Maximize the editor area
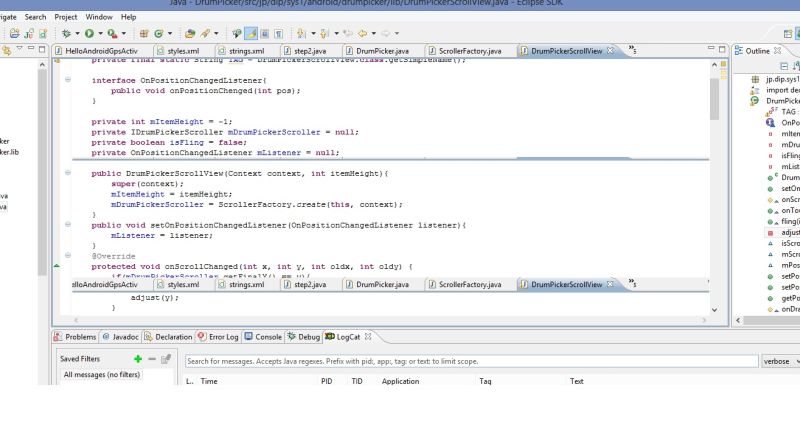800x438 pixels. pos(722,49)
